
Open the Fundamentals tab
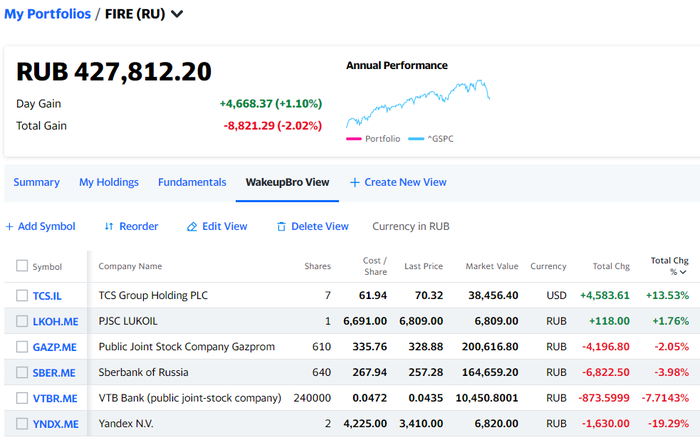pyautogui.click(x=192, y=183)
